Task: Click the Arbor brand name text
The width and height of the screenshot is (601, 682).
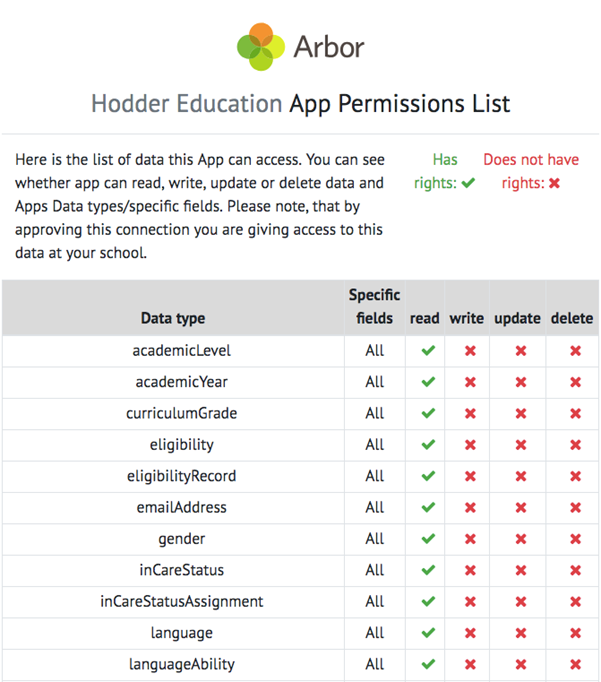Action: [x=329, y=46]
